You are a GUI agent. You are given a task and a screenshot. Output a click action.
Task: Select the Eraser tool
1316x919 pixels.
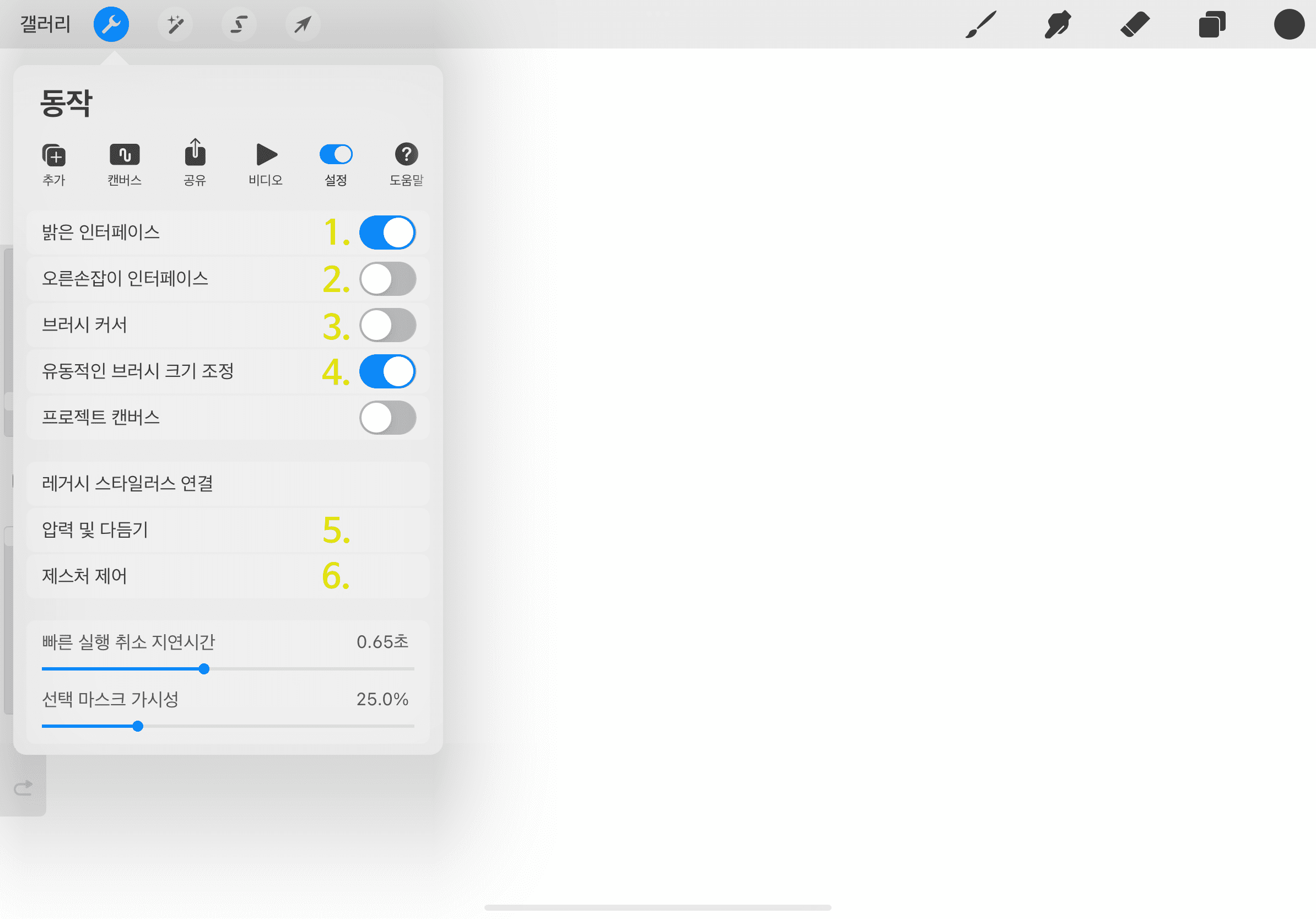click(x=1135, y=25)
